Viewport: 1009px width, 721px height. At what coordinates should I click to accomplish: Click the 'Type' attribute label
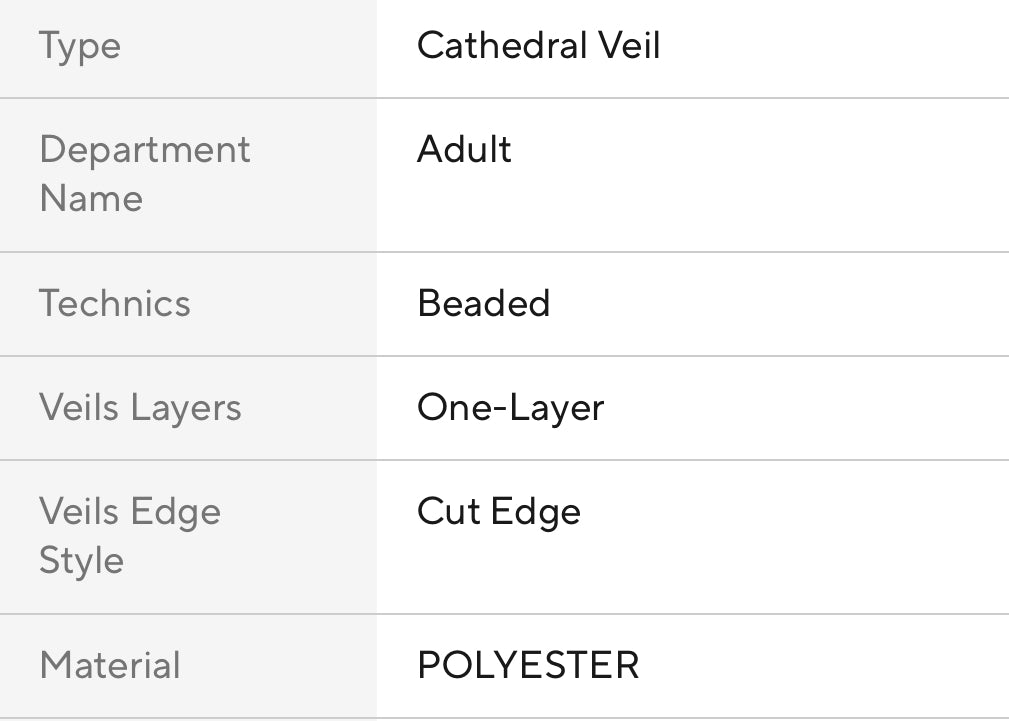(80, 47)
